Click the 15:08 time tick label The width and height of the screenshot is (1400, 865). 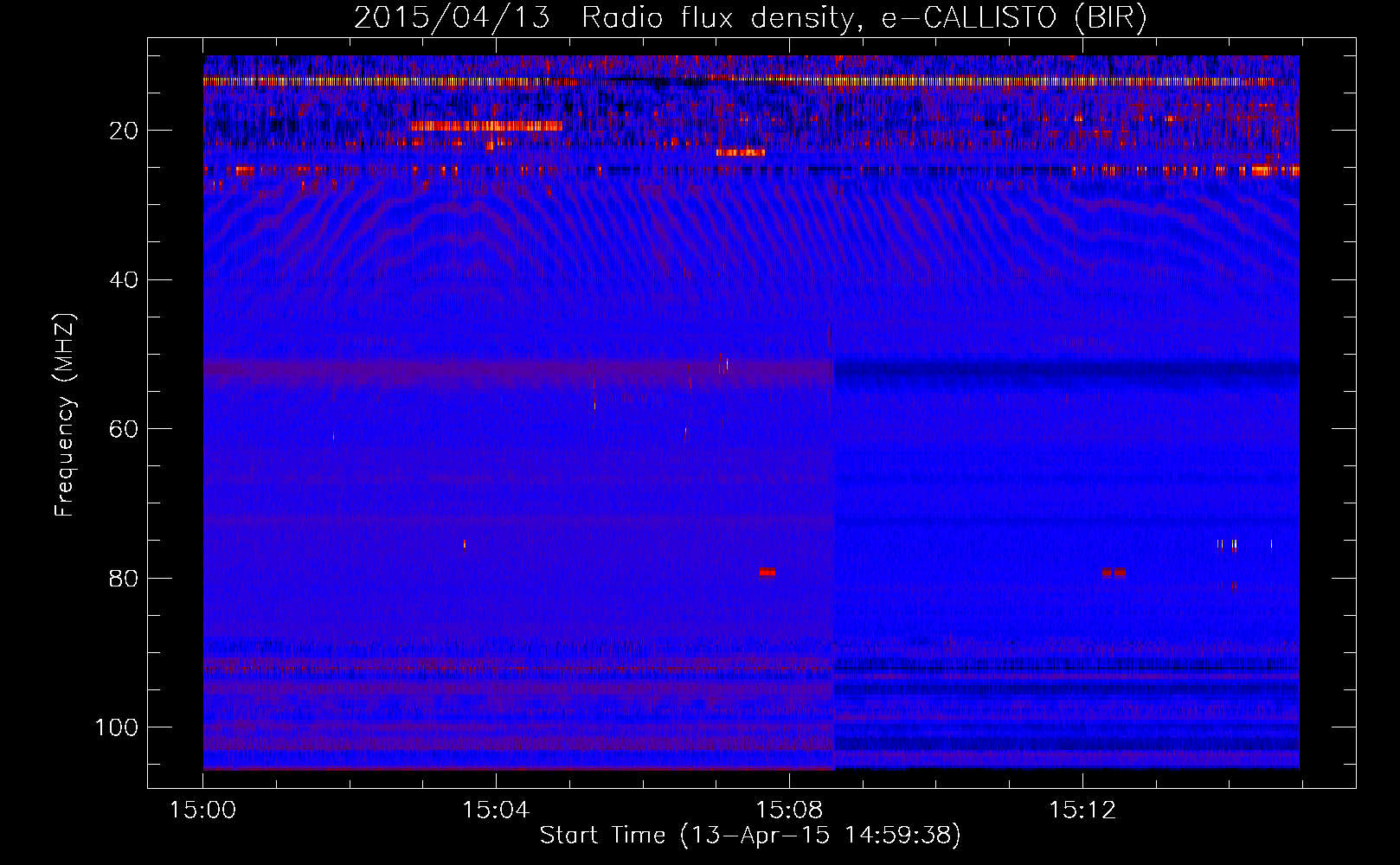[x=789, y=811]
